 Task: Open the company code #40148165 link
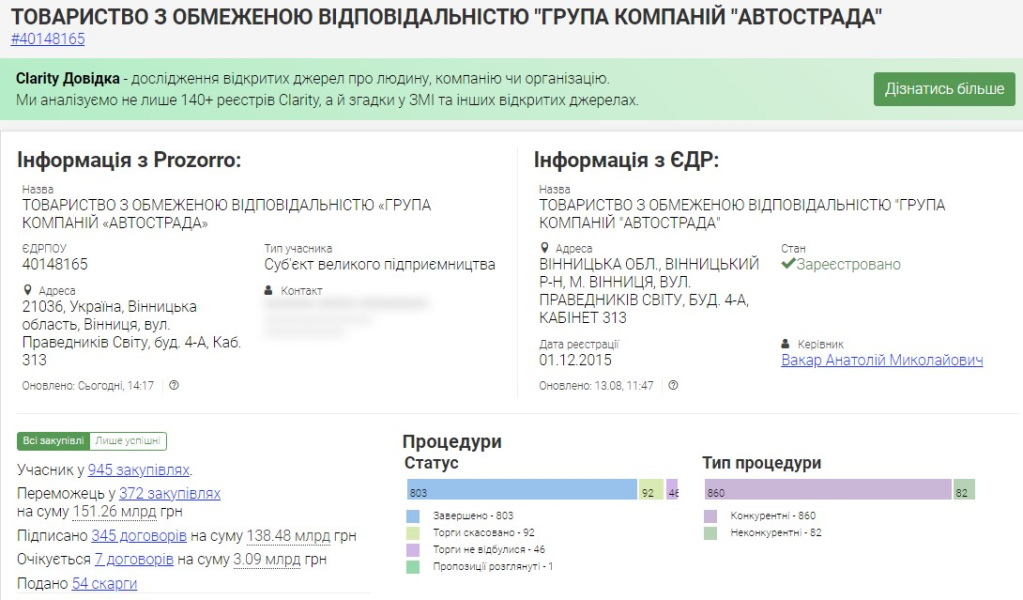click(48, 39)
